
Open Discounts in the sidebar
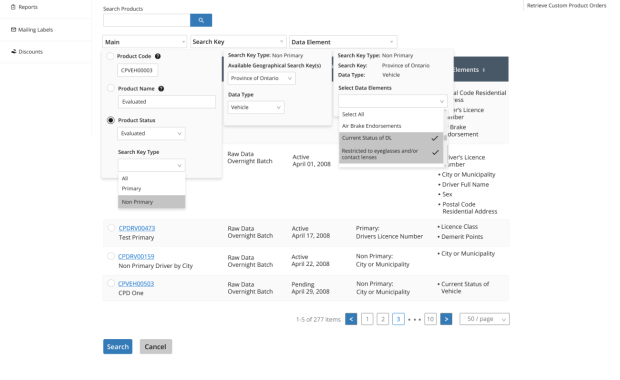pos(26,52)
